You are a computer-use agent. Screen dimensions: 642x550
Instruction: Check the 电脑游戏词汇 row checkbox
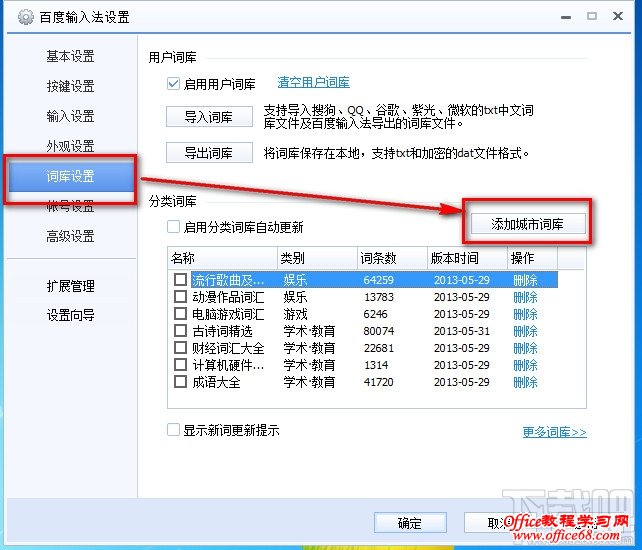pyautogui.click(x=180, y=313)
